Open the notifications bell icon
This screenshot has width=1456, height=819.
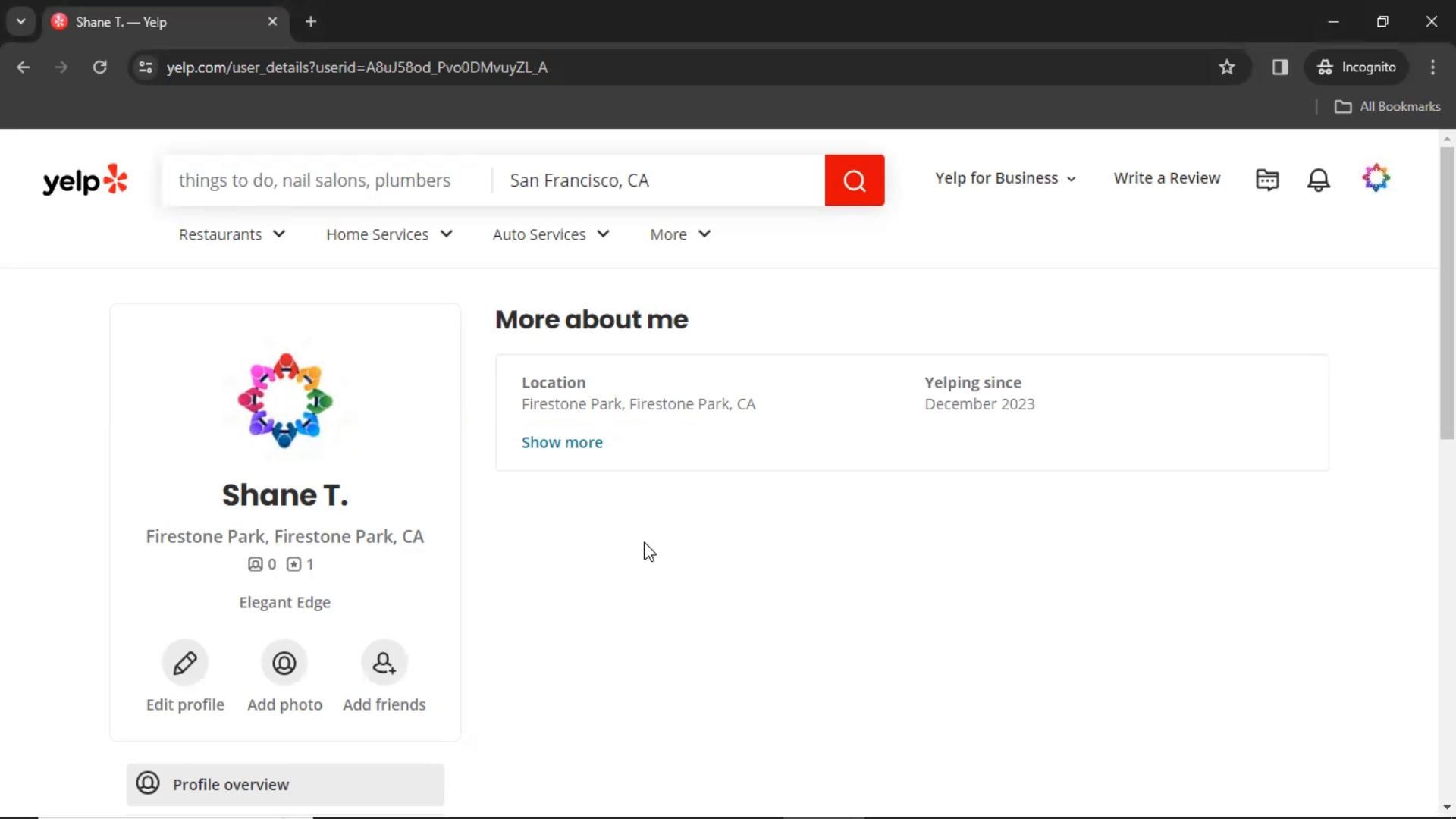click(1318, 179)
